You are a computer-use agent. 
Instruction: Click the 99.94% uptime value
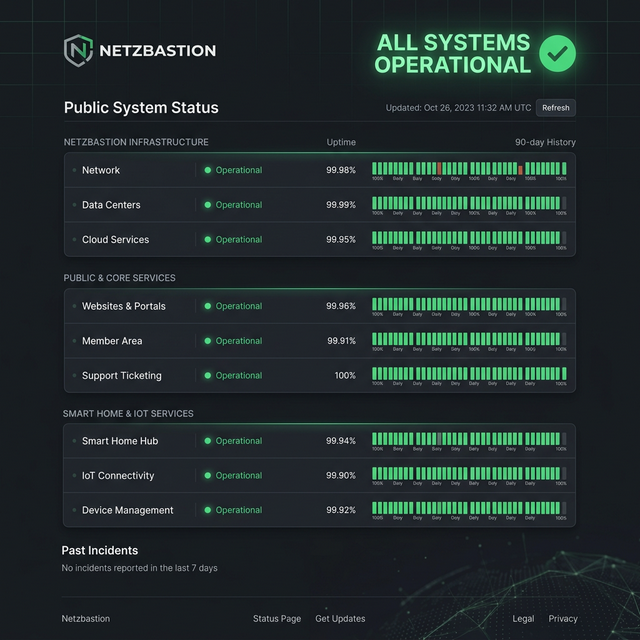(341, 441)
